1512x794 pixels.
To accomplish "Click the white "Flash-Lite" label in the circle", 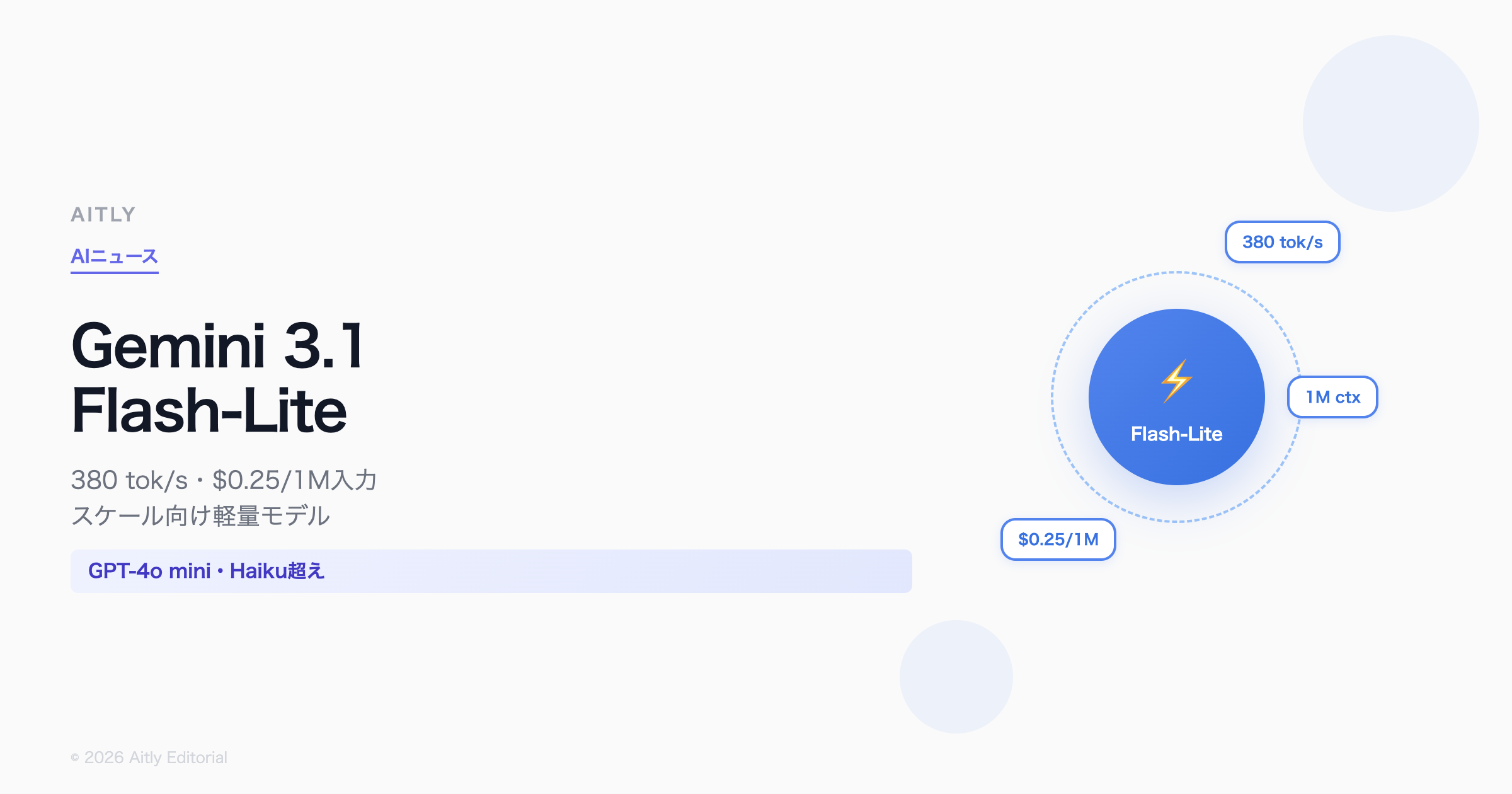I will tap(1176, 434).
